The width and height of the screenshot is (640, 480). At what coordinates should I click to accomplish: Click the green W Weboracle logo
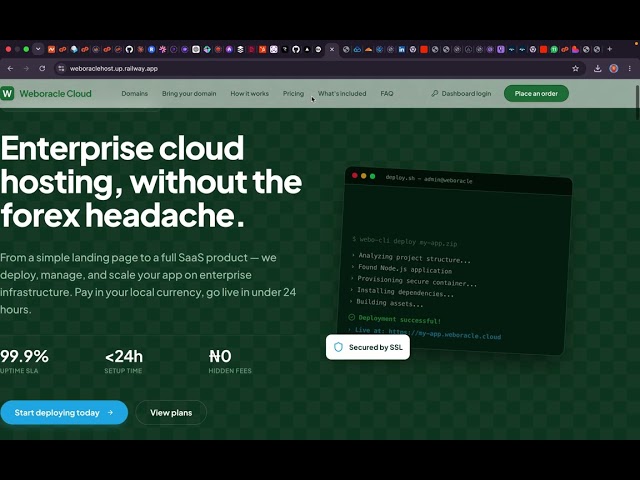tap(7, 93)
